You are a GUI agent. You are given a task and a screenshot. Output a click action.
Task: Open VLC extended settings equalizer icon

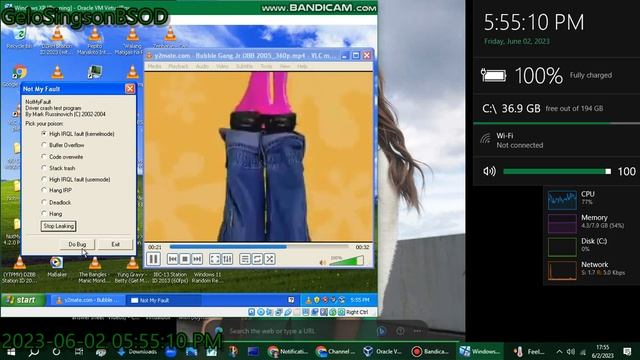[x=227, y=259]
